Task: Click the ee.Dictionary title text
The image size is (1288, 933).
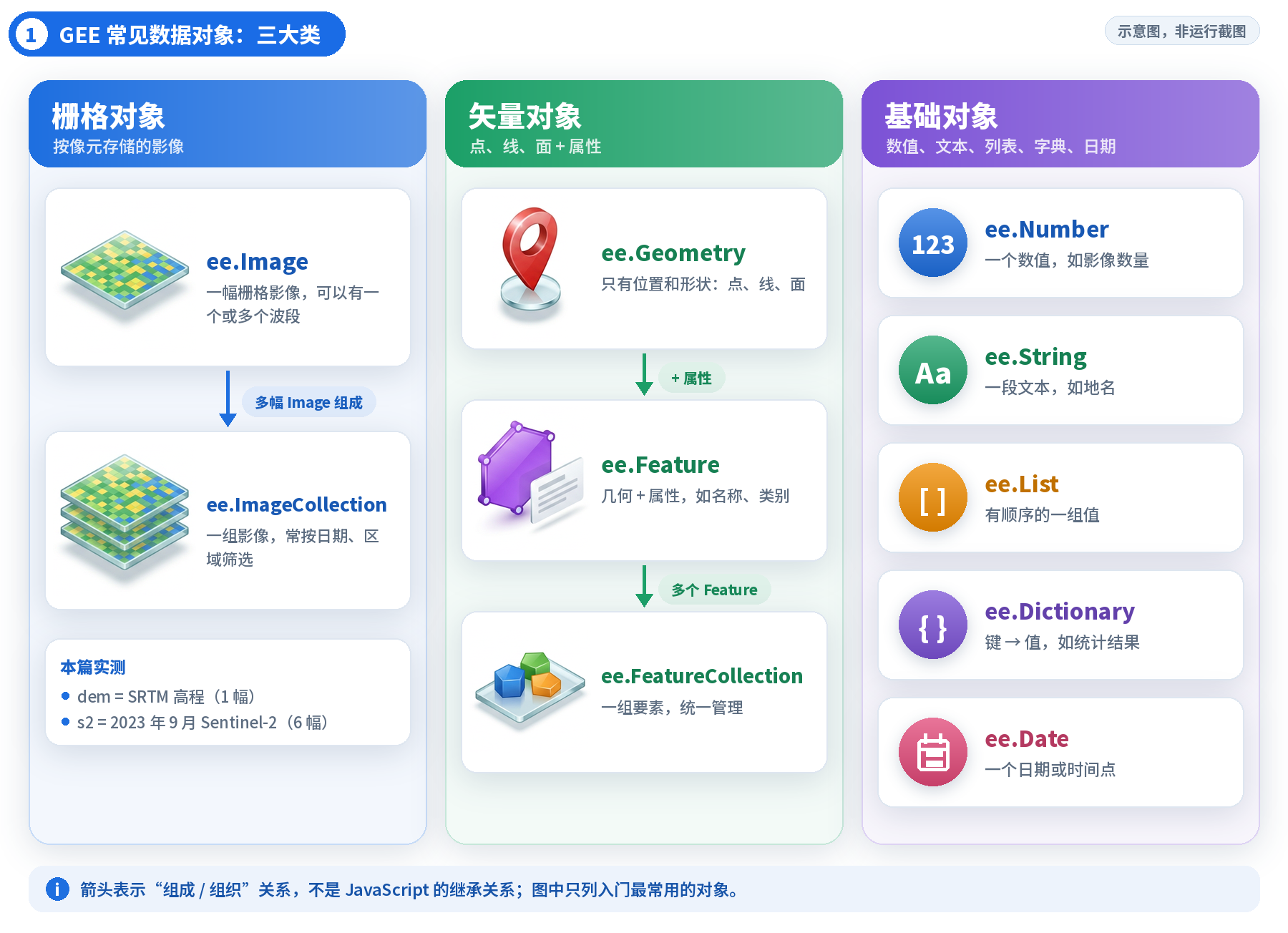Action: 1060,612
